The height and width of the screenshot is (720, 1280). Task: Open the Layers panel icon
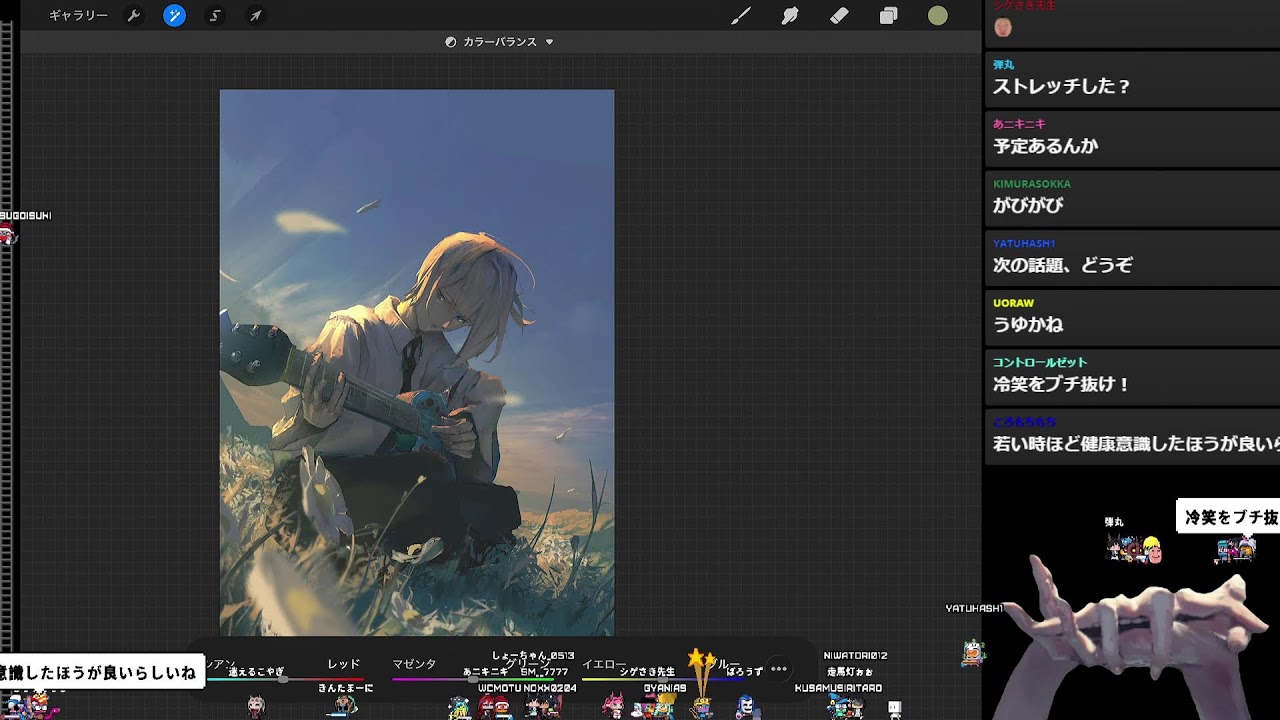888,16
